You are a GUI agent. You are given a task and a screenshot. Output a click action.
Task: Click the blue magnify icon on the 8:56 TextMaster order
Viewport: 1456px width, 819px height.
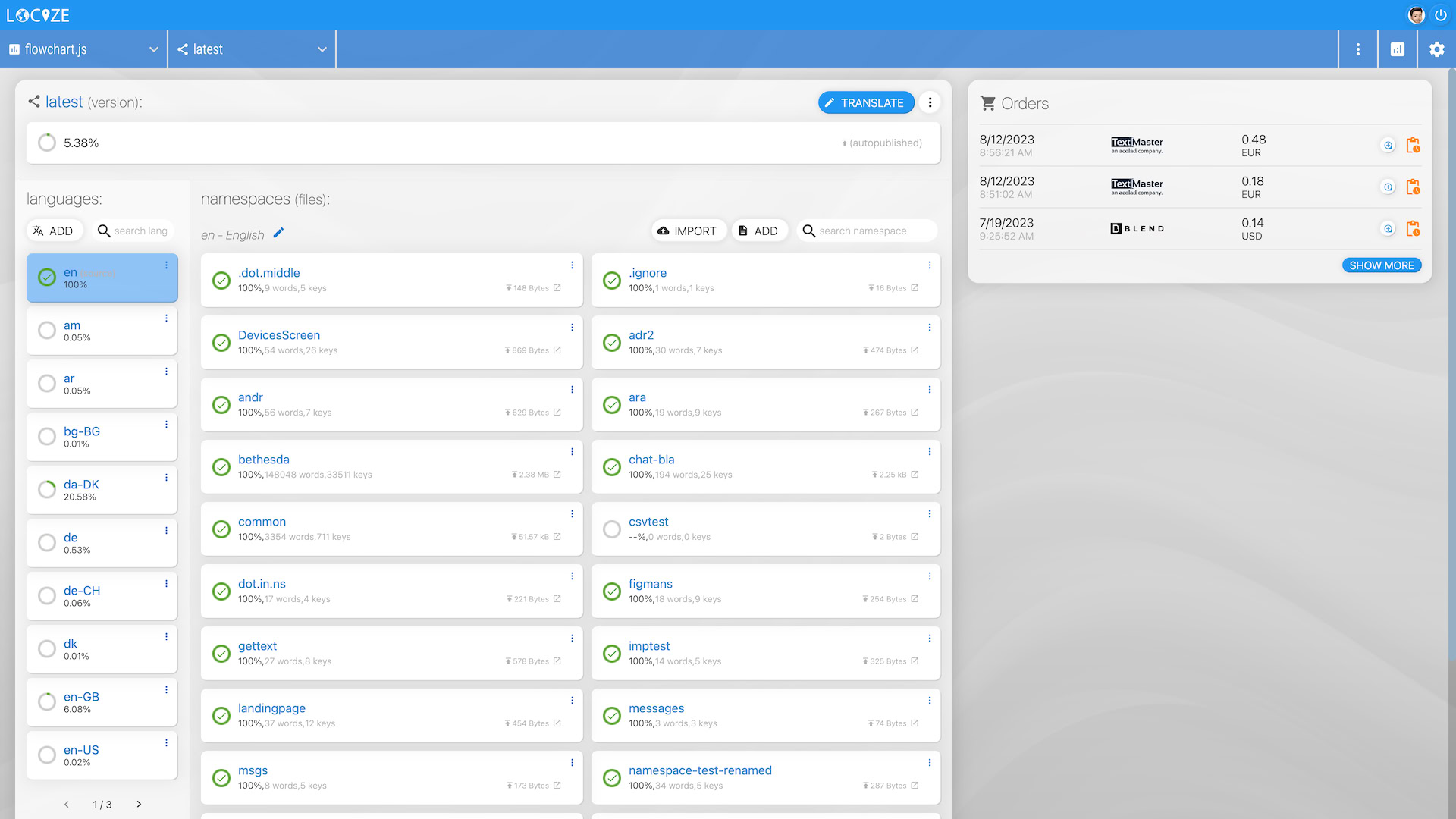click(x=1389, y=144)
